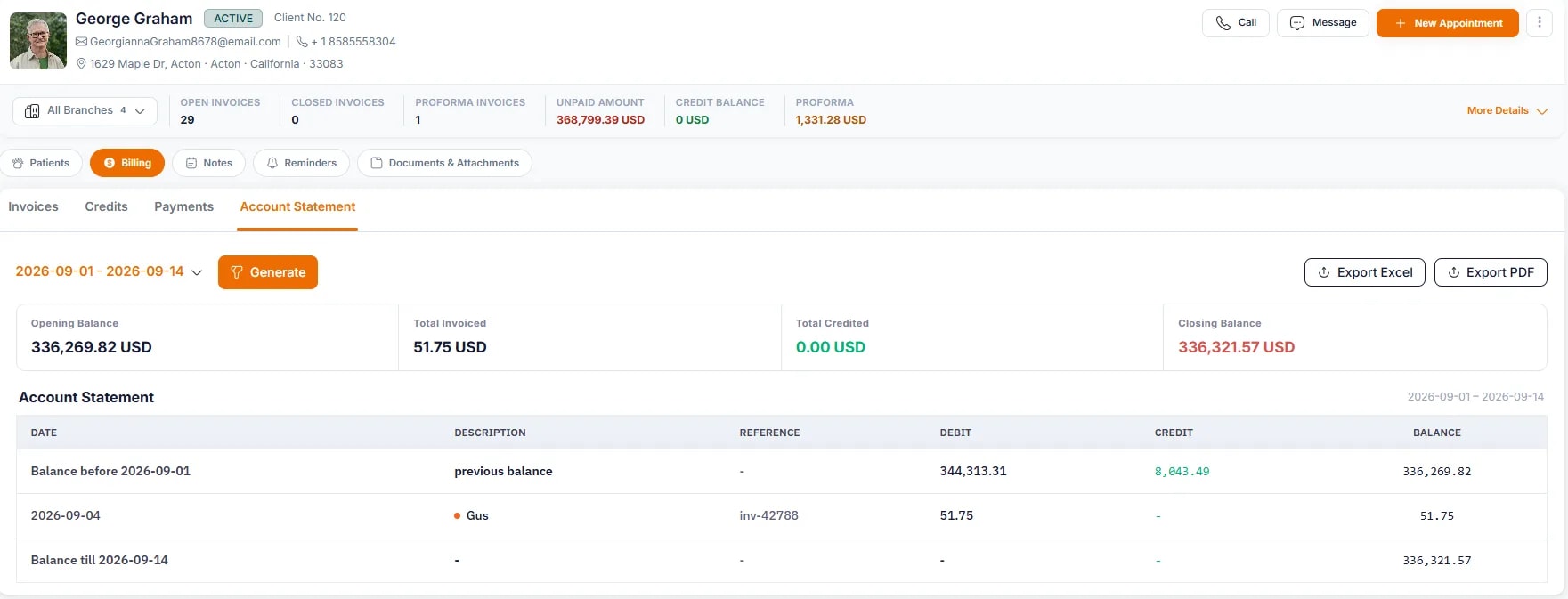The image size is (1568, 599).
Task: Click the Credit Balance 0 USD value
Action: [x=692, y=120]
